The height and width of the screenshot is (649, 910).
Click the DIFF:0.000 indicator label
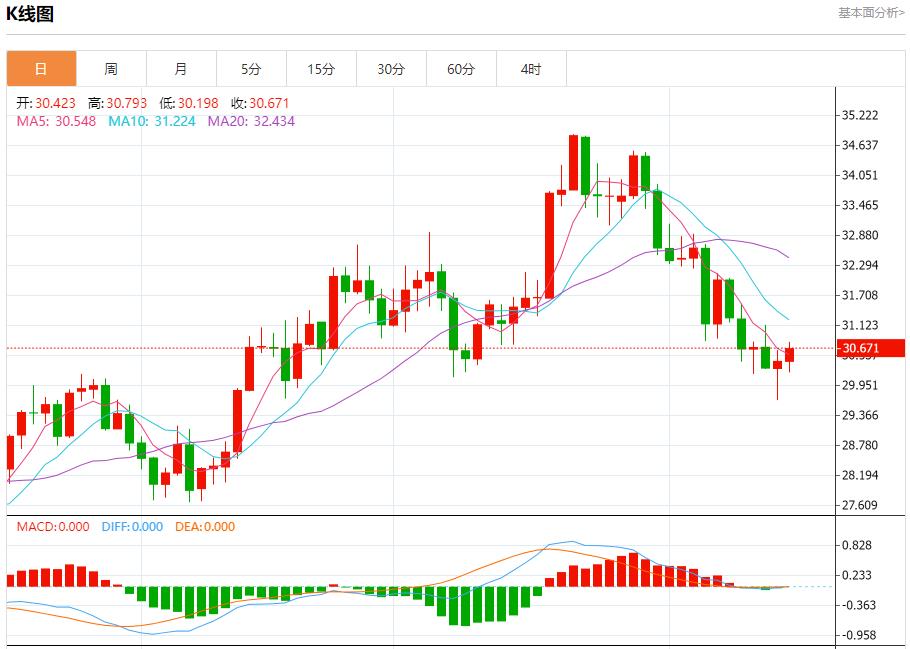(x=132, y=527)
